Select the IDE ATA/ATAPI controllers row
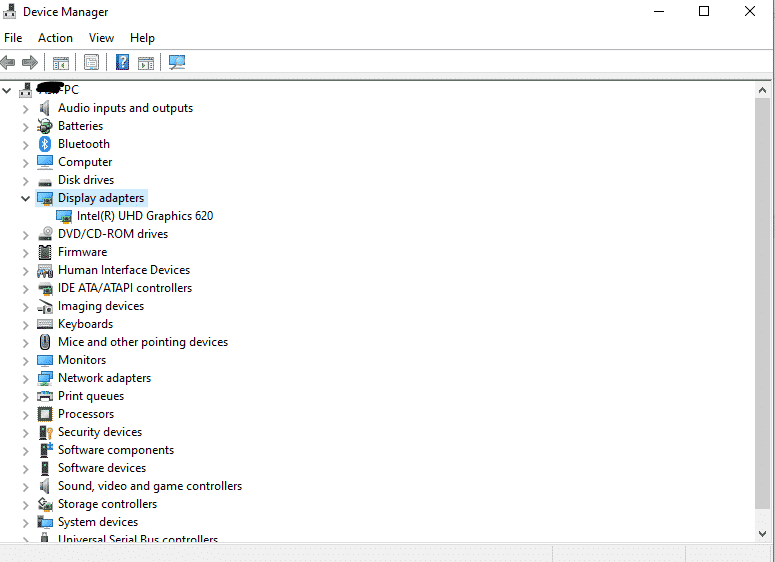 tap(125, 288)
